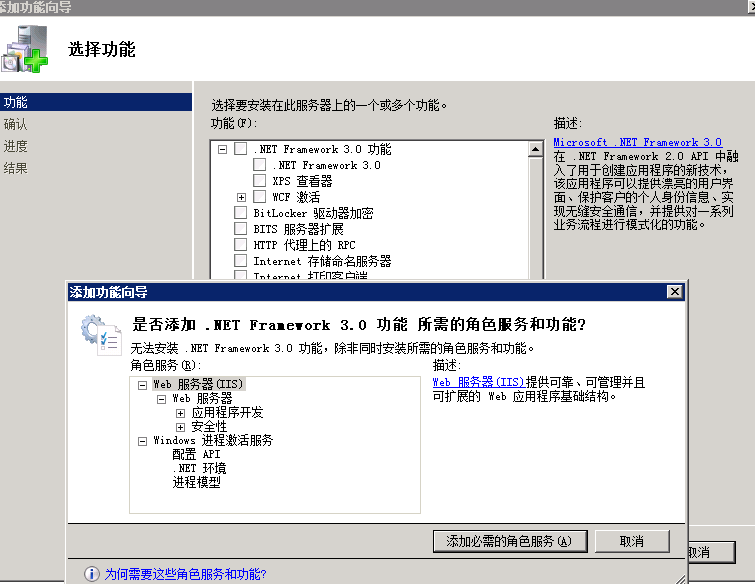The width and height of the screenshot is (755, 584).
Task: Click the features list scroll-up arrow
Action: (x=535, y=149)
